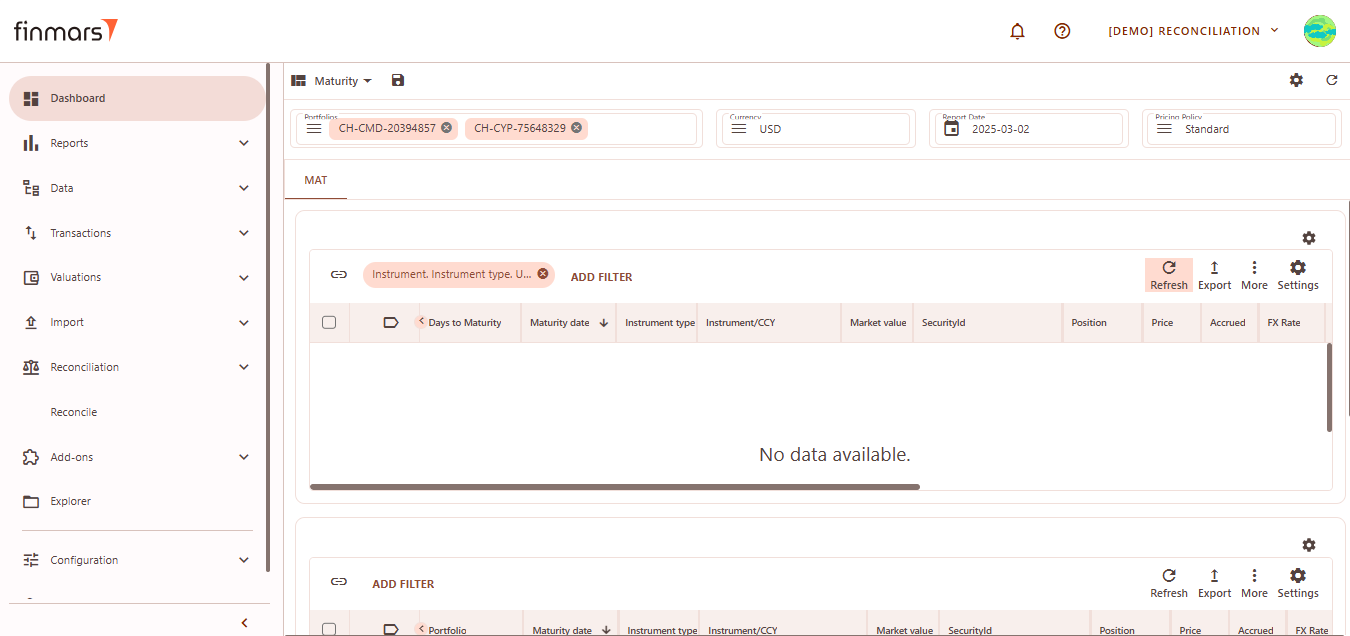Screen dimensions: 1350x636
Task: Select Reconcile in the sidebar
Action: [x=74, y=412]
